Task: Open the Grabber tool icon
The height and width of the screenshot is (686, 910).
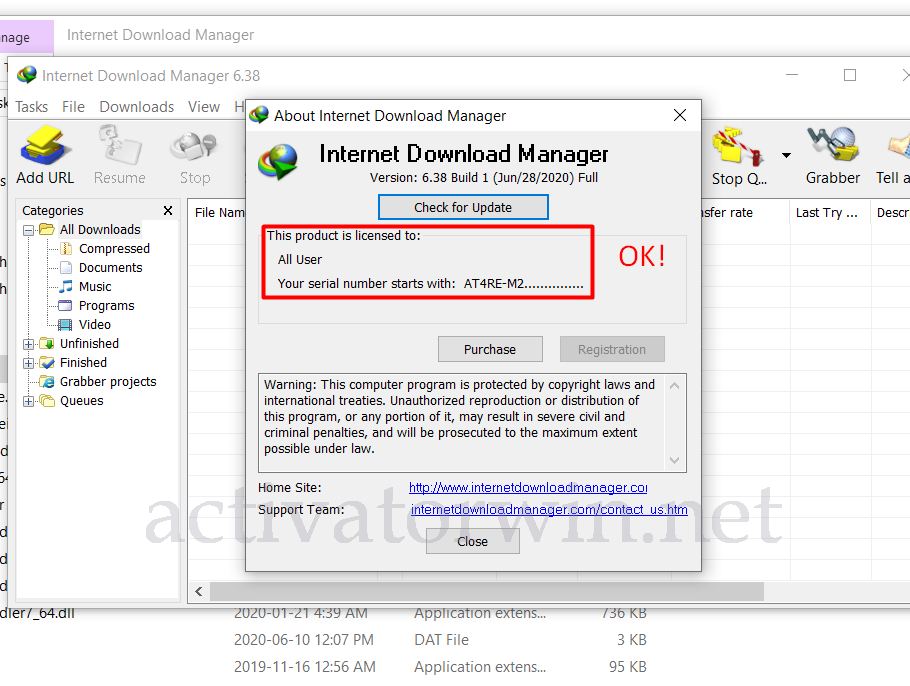Action: [833, 145]
